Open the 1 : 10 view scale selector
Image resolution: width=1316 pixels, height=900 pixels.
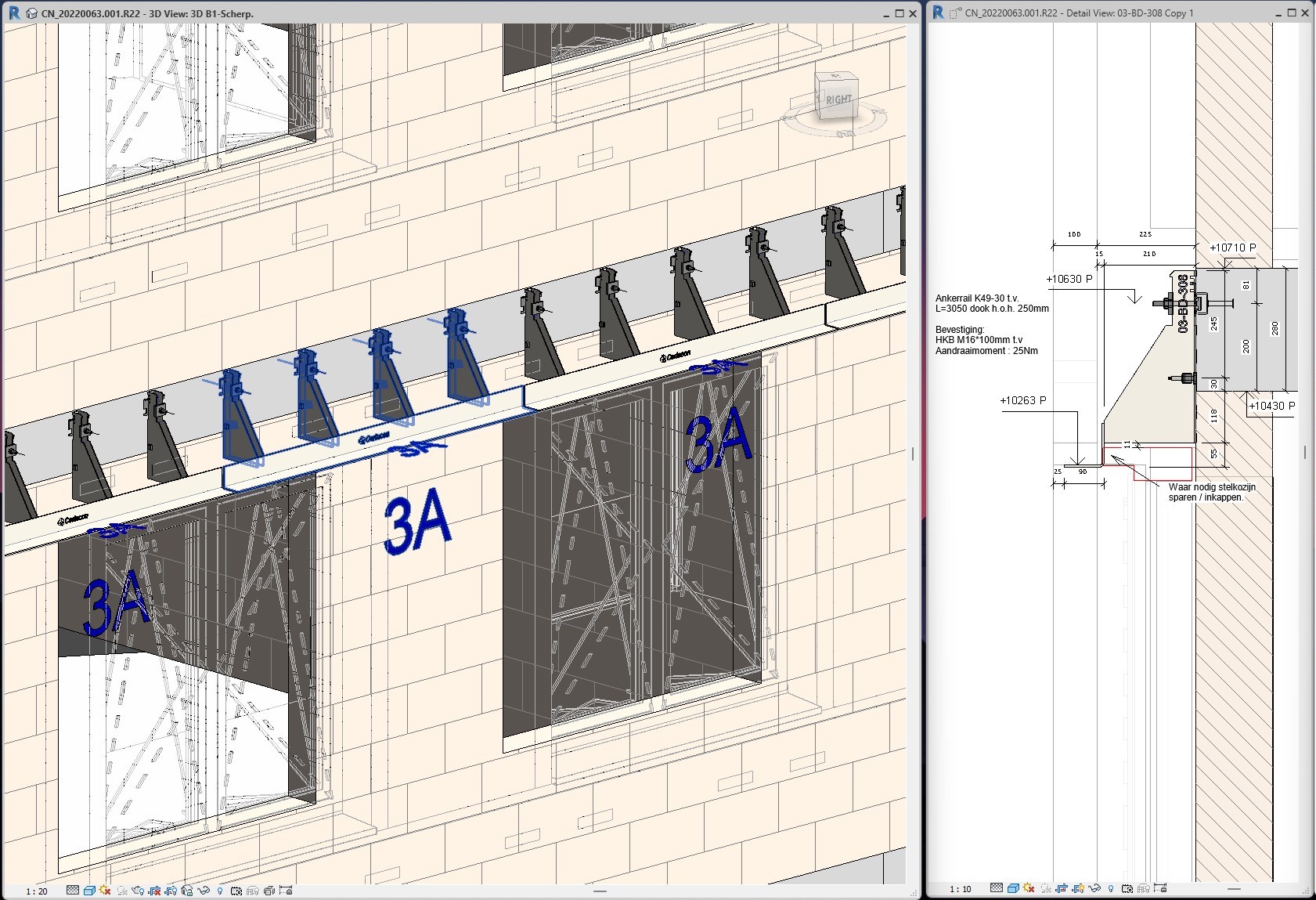pyautogui.click(x=960, y=889)
